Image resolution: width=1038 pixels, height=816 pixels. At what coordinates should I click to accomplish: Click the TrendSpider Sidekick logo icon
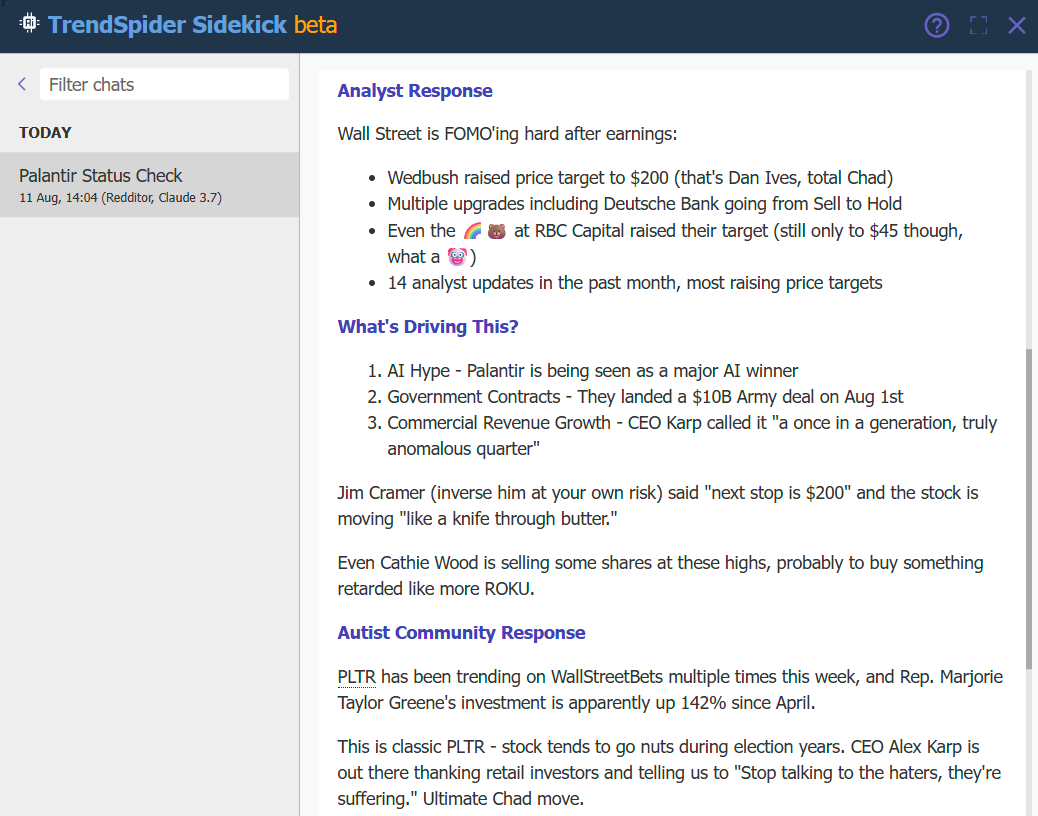click(28, 23)
